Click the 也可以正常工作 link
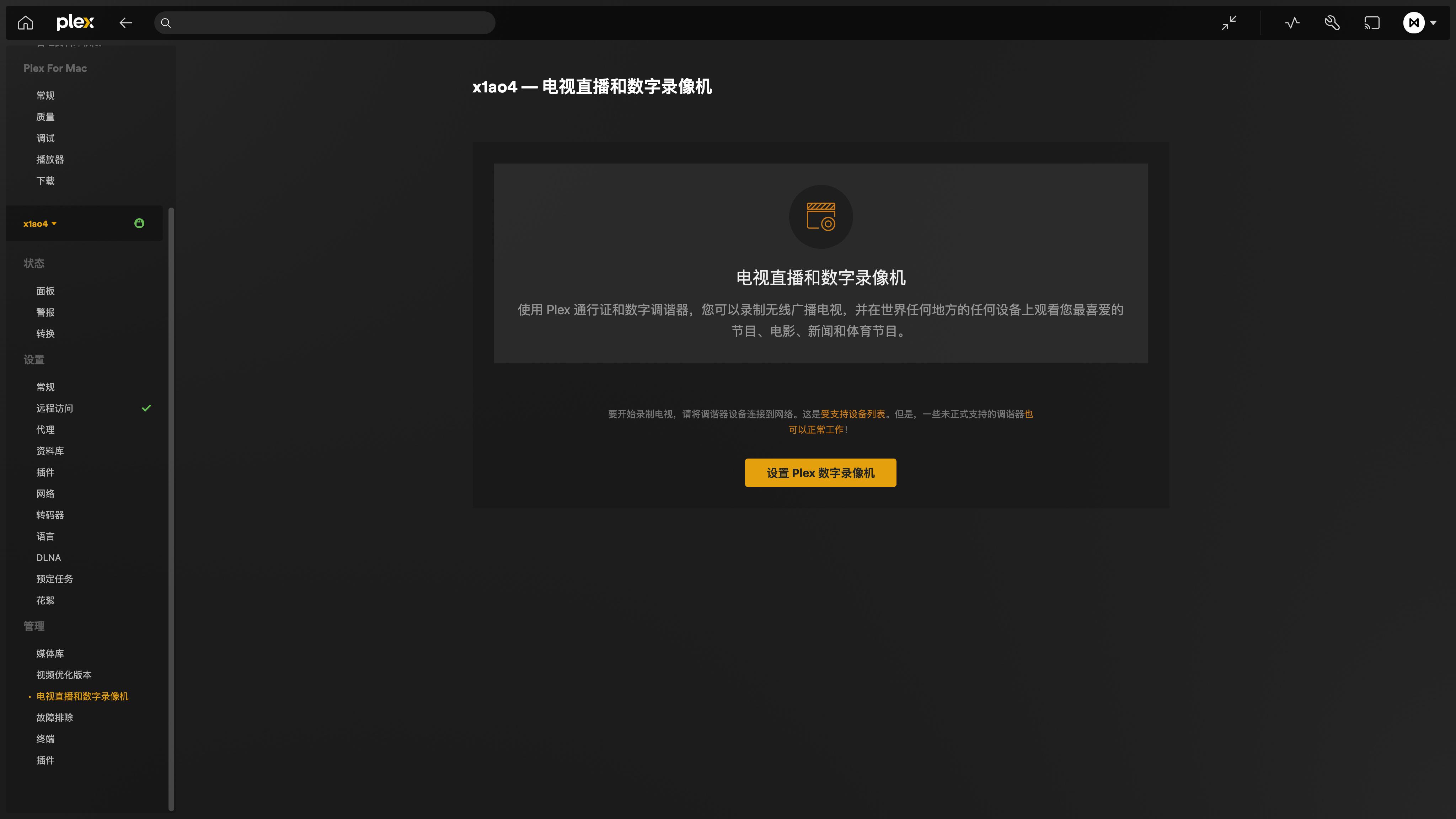This screenshot has width=1456, height=819. (818, 429)
